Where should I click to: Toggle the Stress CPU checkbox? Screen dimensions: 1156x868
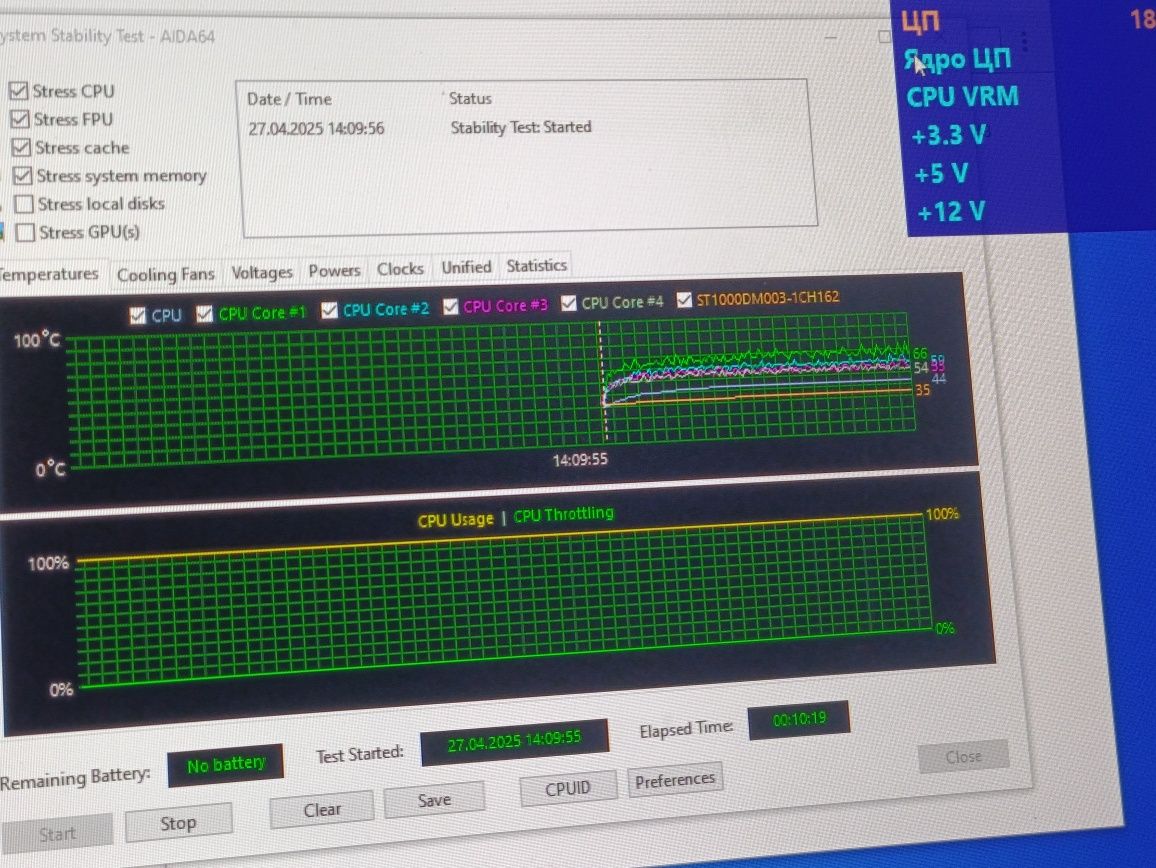[18, 91]
